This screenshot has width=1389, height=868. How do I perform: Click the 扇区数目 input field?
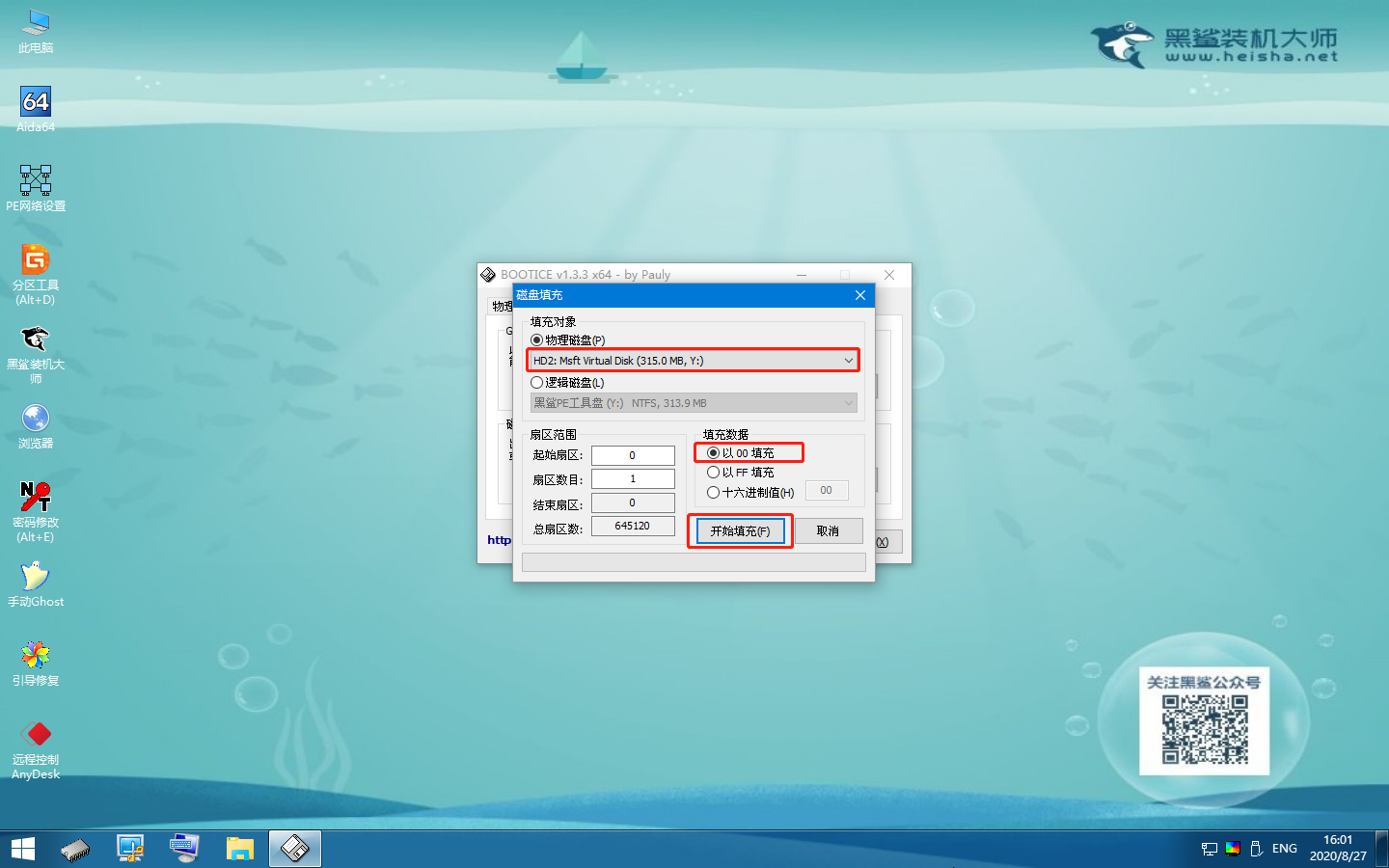coord(633,479)
